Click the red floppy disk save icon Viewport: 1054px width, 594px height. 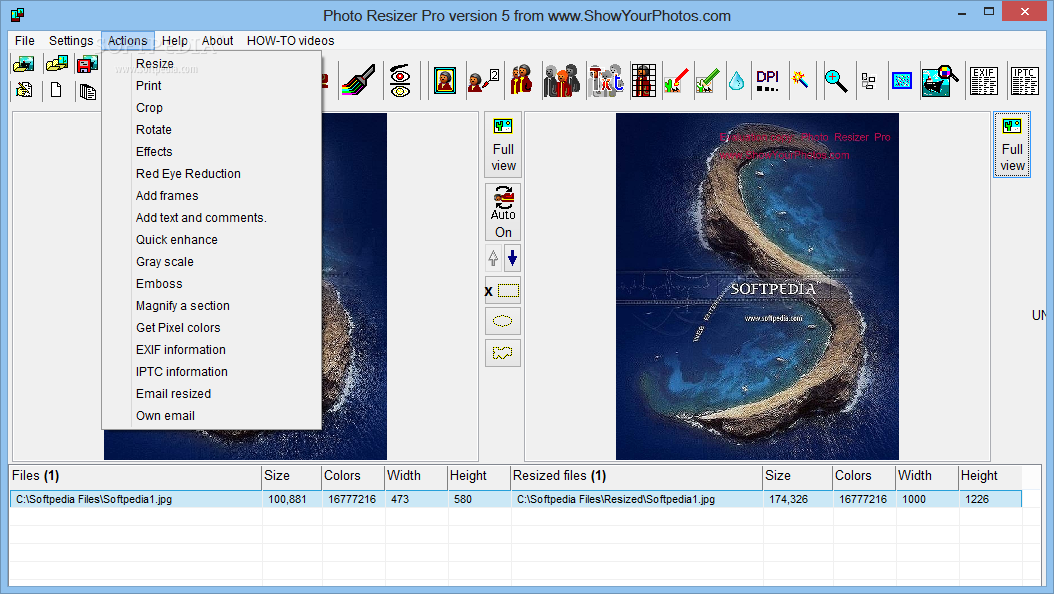(x=87, y=65)
